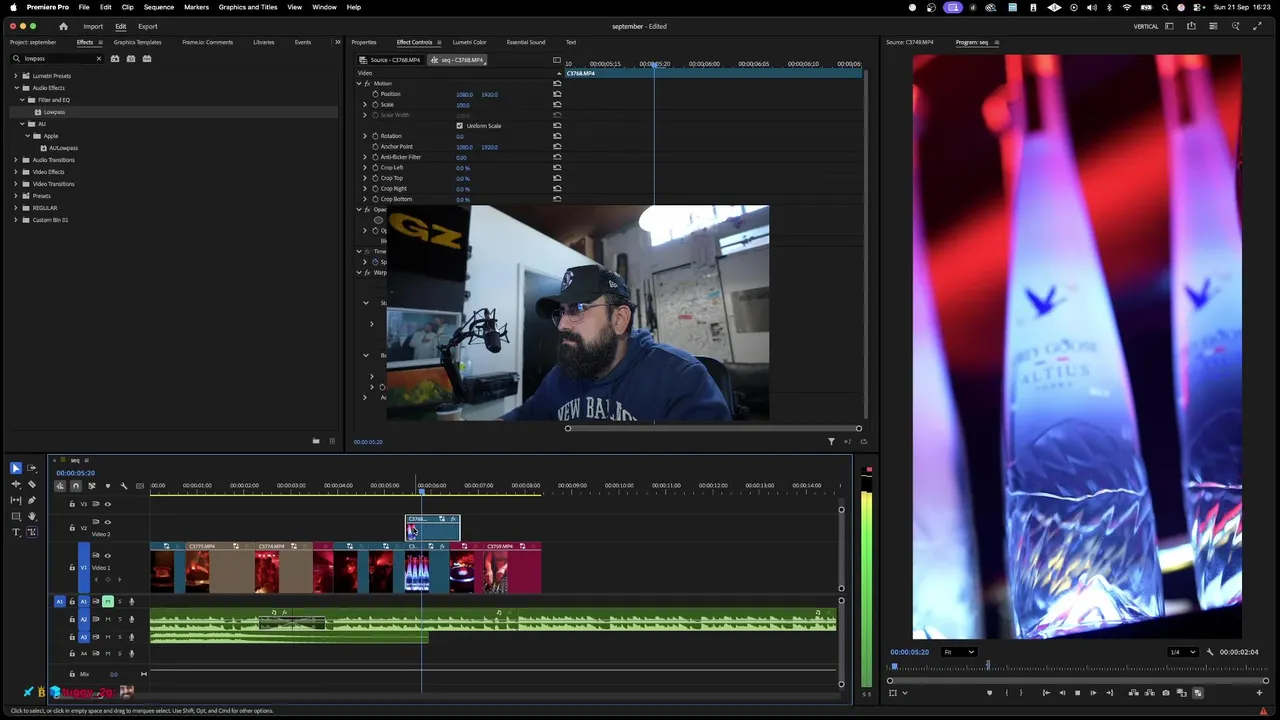The width and height of the screenshot is (1280, 720).
Task: Open Program monitor wrench settings
Action: tap(1210, 652)
